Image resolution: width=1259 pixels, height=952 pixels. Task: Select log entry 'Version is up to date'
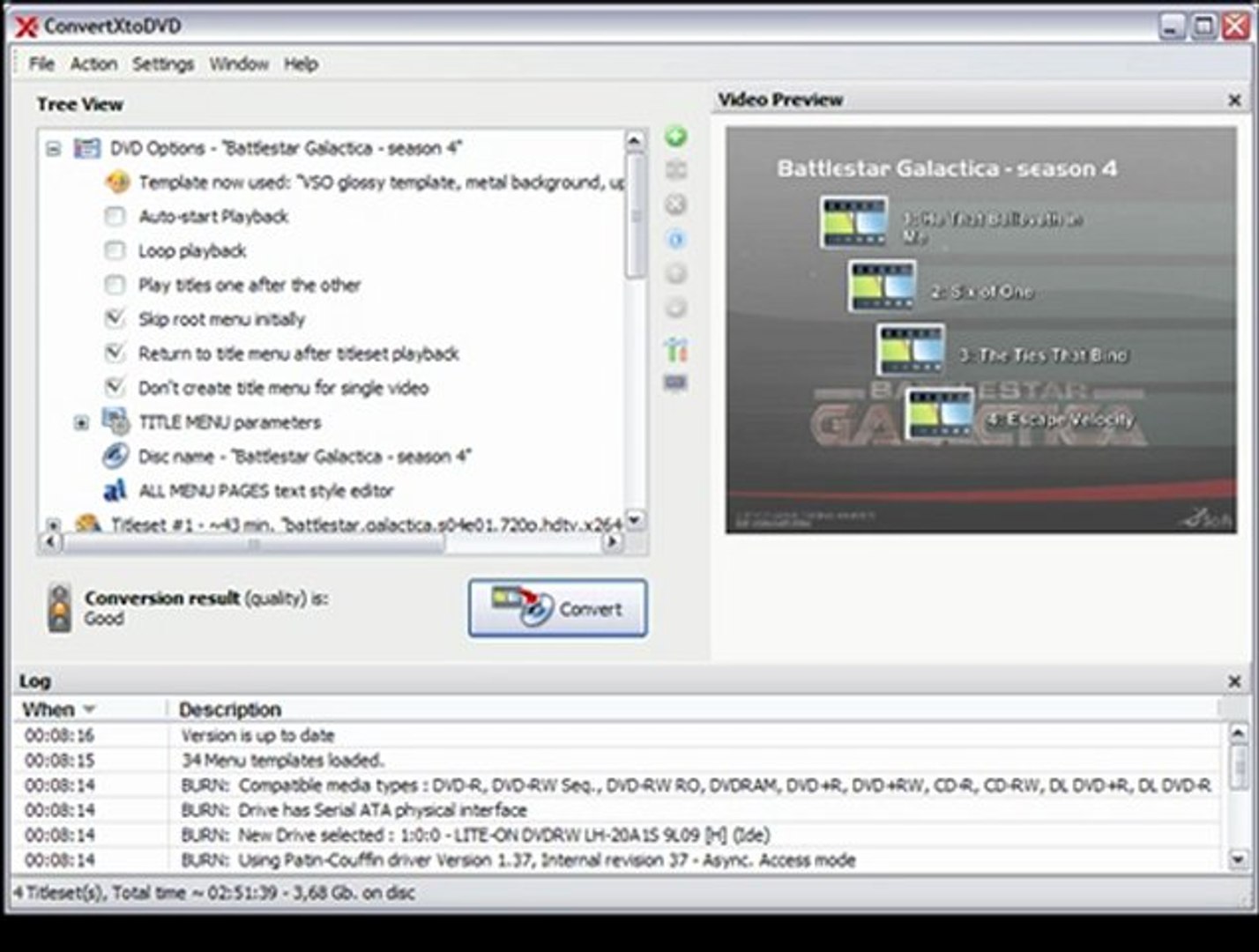[257, 735]
